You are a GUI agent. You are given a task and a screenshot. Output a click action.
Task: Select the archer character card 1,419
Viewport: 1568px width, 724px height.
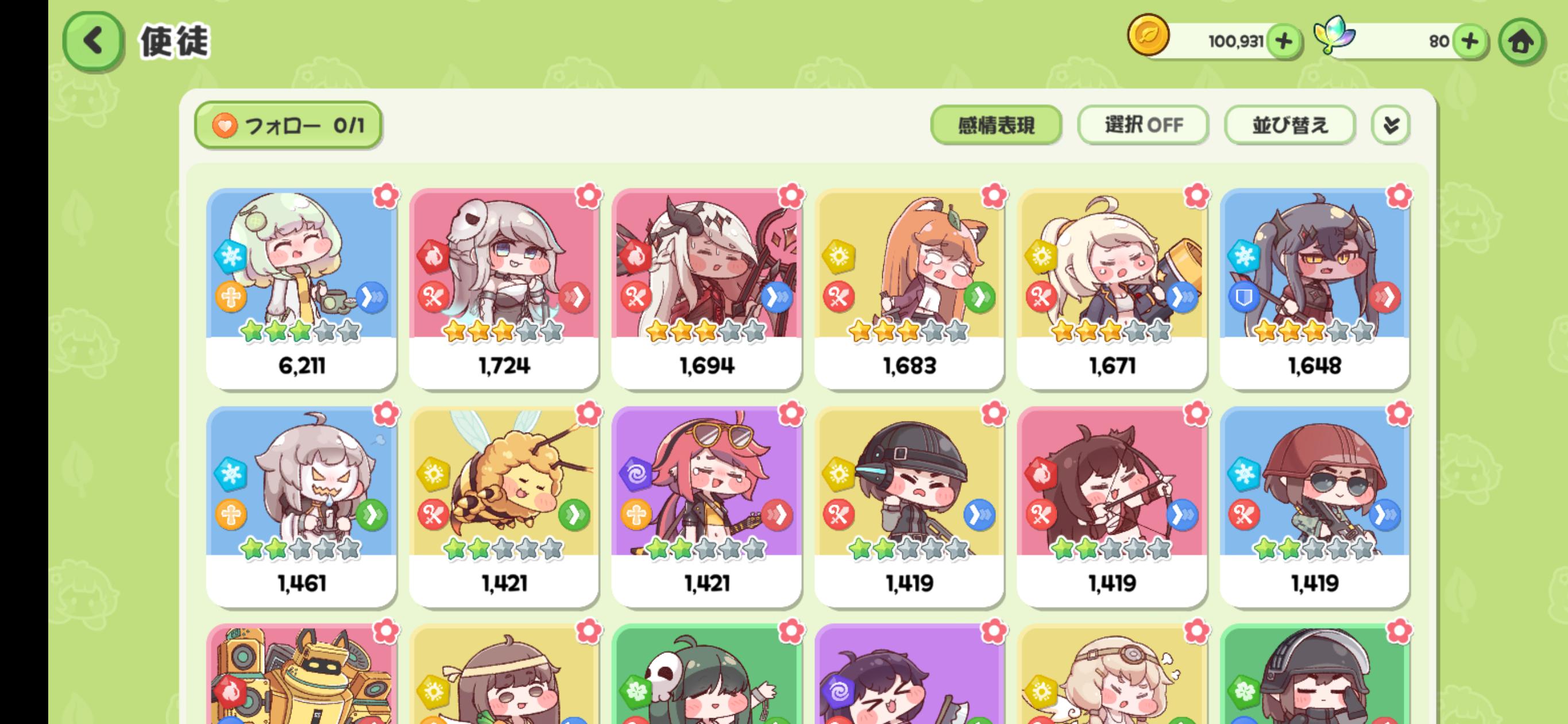[1111, 507]
